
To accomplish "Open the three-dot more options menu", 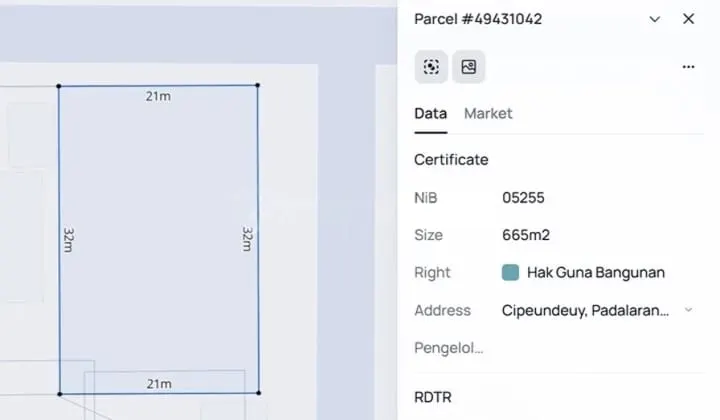I will tap(688, 67).
